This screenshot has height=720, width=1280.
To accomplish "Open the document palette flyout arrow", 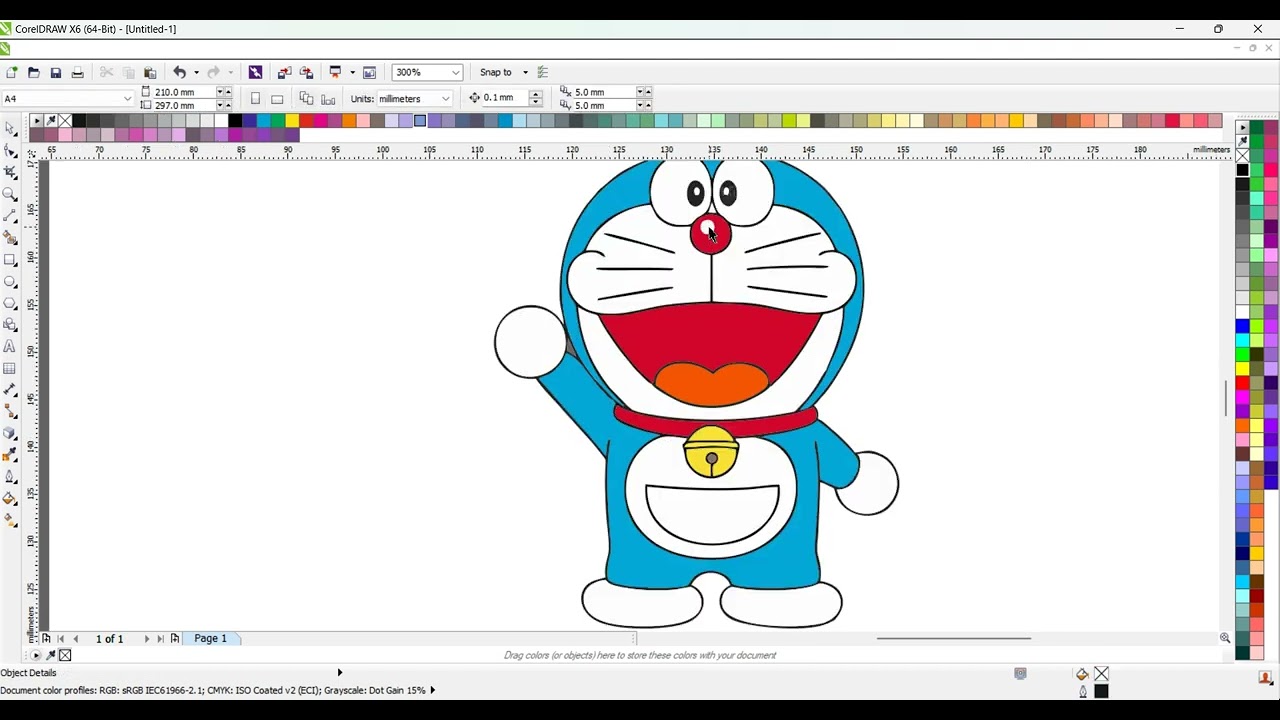I will [x=36, y=655].
